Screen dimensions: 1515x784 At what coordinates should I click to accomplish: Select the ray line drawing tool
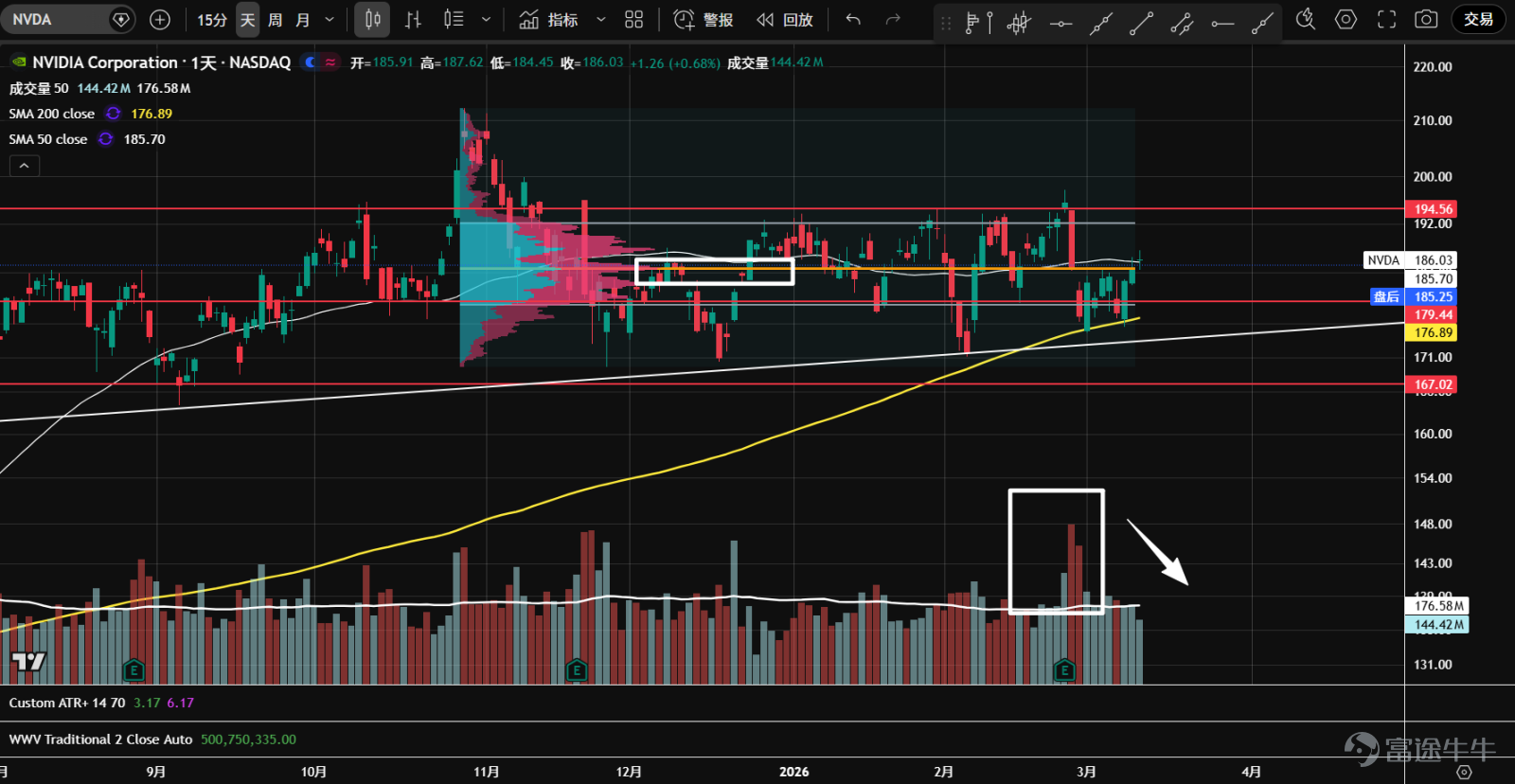coord(1262,23)
